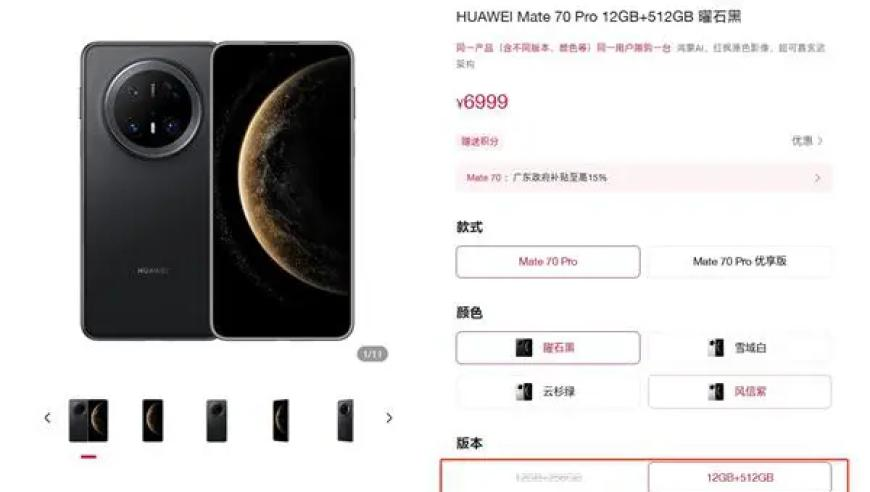Screen dimensions: 870x492
Task: Select the Mate 70 Pro 优享版 option
Action: coord(740,261)
